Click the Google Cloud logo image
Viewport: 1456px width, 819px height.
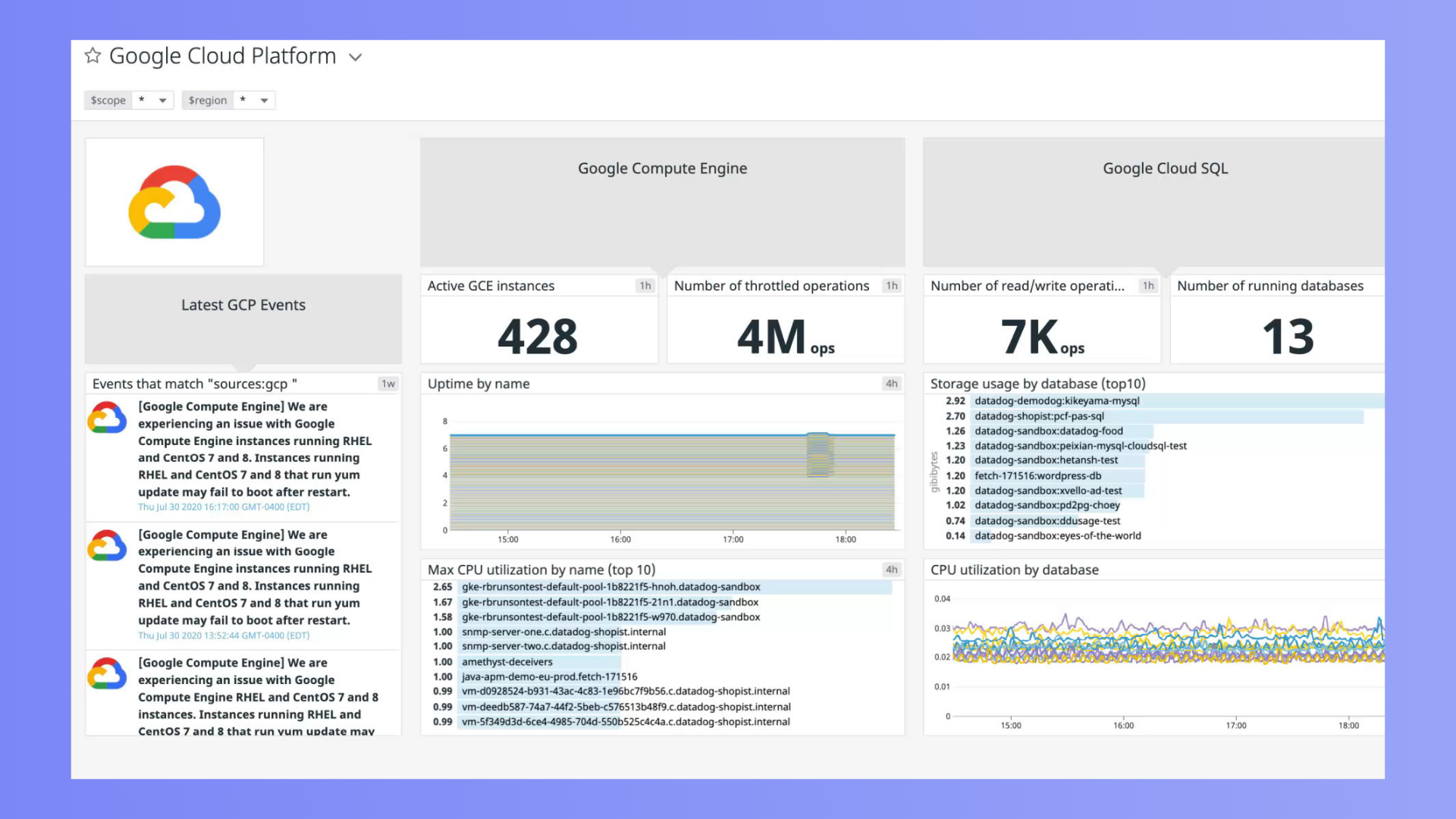[174, 202]
